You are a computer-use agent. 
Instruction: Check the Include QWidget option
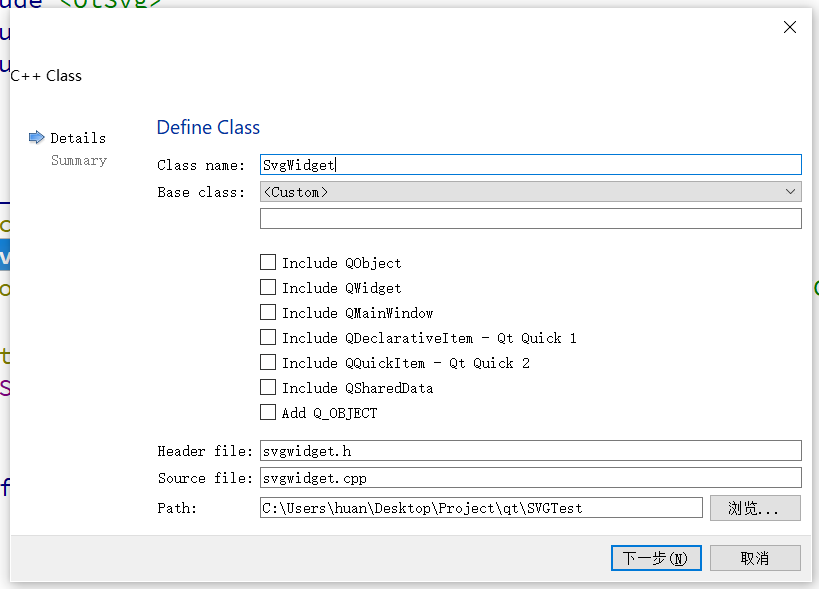tap(268, 288)
